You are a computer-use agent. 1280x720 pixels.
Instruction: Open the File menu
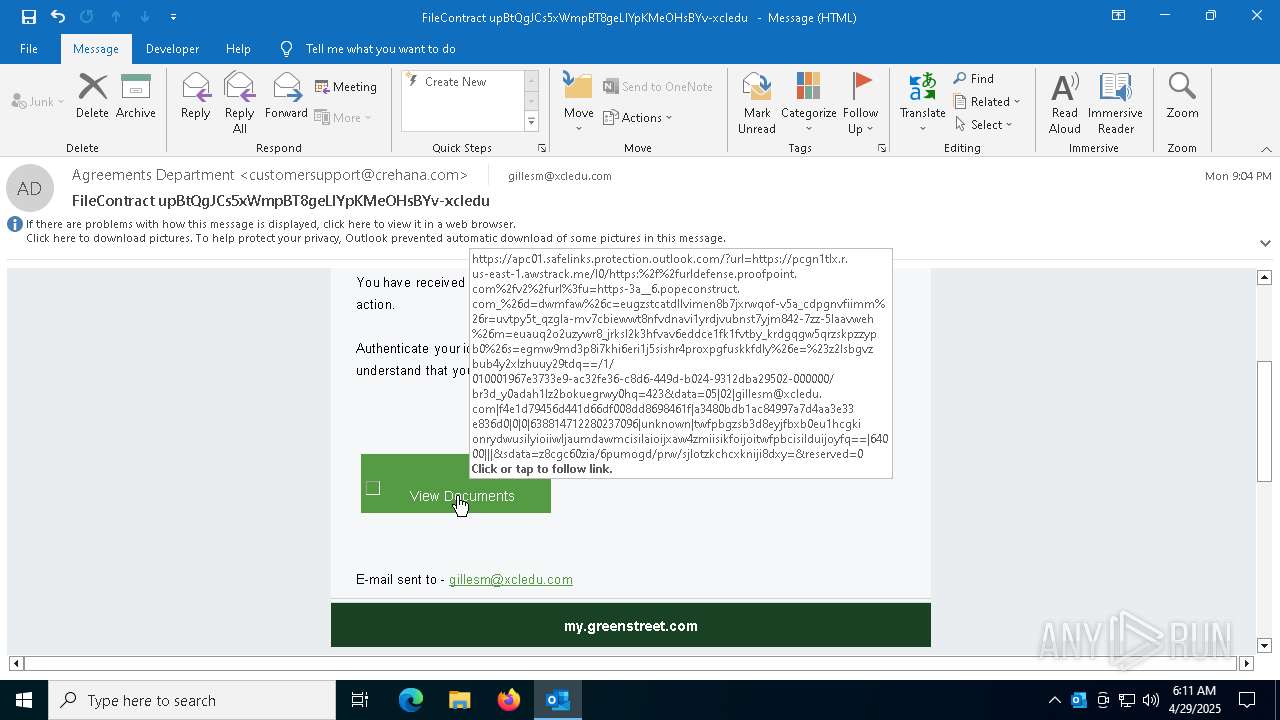[x=29, y=48]
